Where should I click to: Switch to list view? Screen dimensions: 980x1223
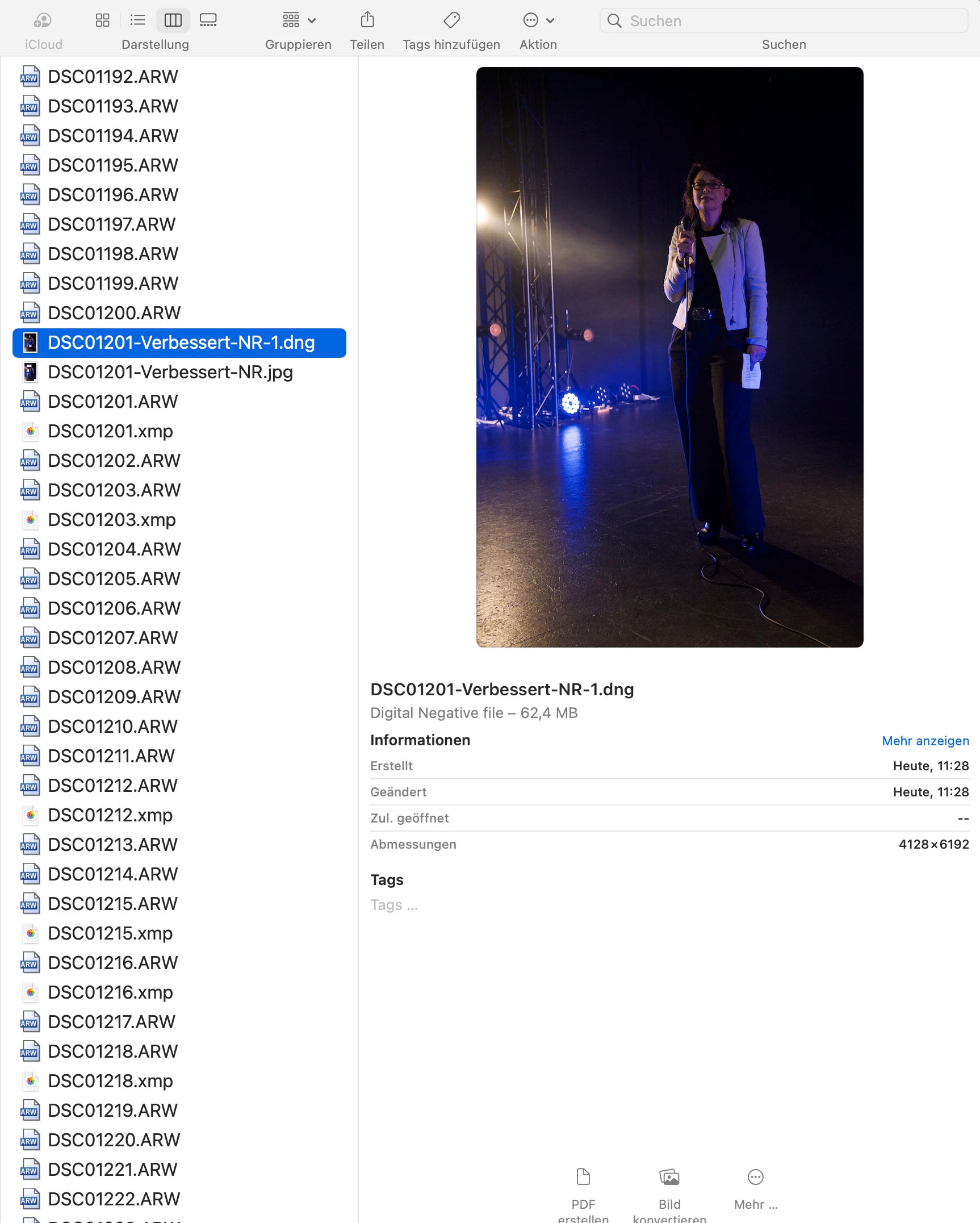[x=137, y=20]
